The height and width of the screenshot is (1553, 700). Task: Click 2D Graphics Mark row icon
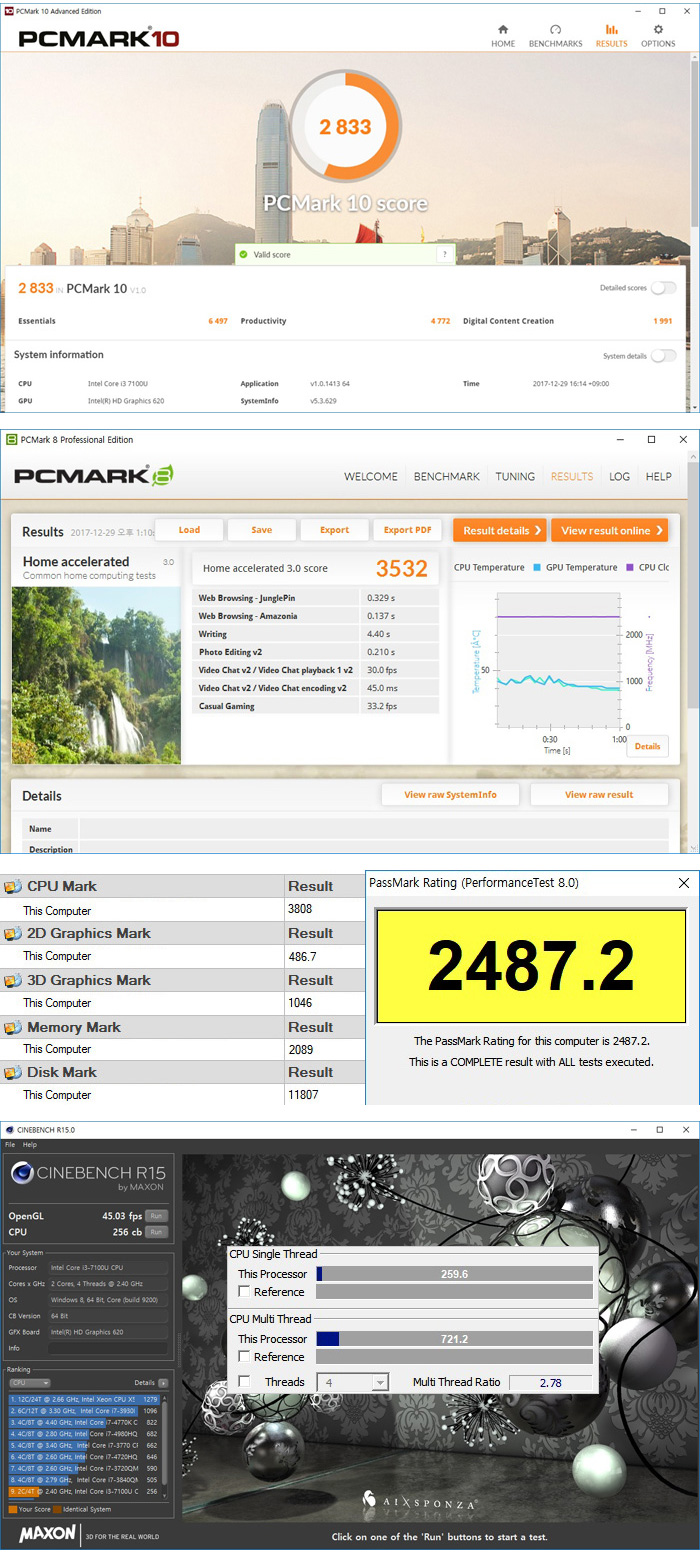[12, 934]
